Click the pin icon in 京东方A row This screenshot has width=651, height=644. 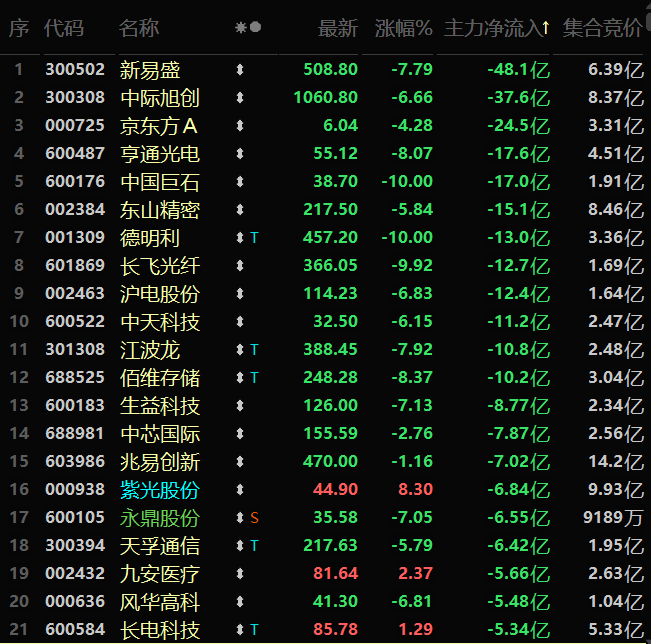(x=240, y=125)
